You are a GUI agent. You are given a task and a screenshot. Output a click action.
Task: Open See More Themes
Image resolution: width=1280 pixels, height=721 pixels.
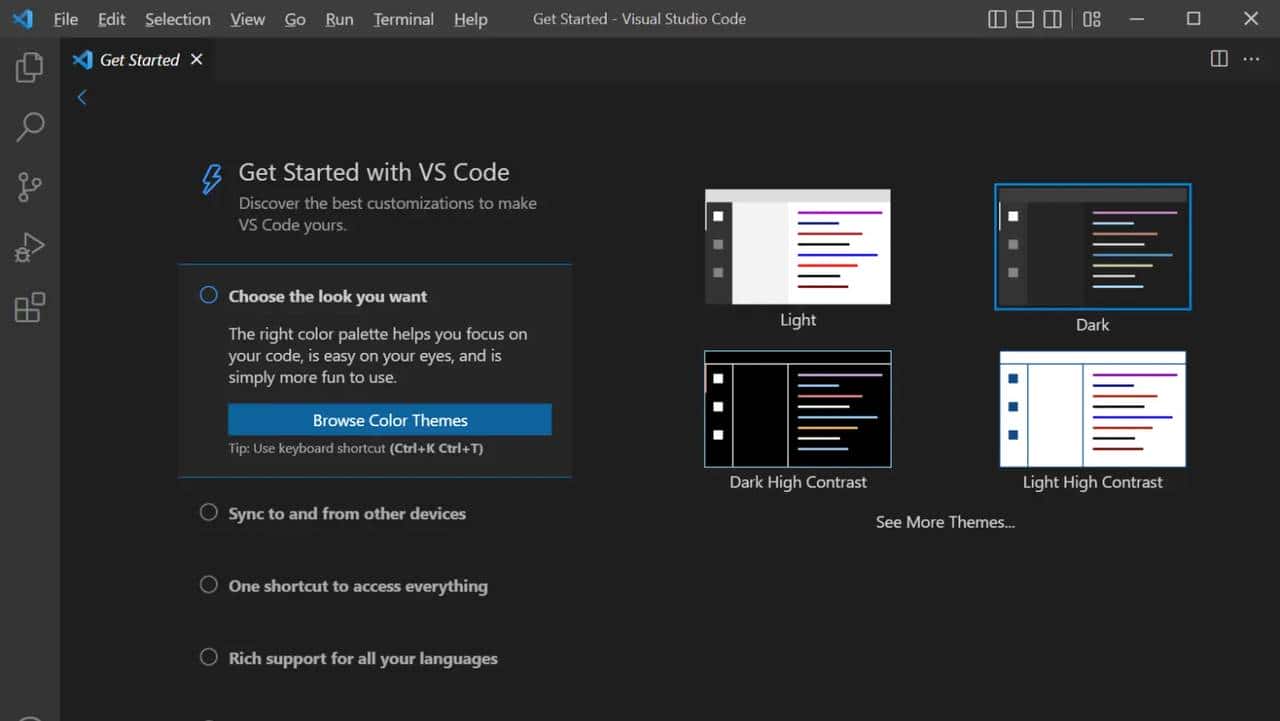944,521
